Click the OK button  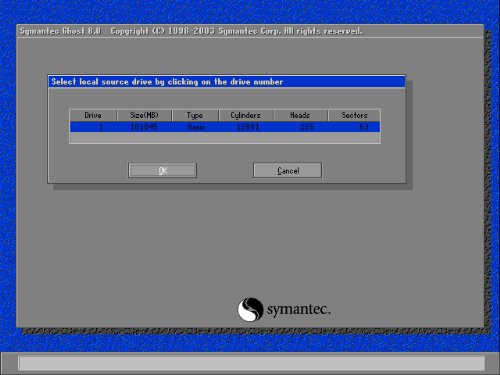(x=162, y=170)
